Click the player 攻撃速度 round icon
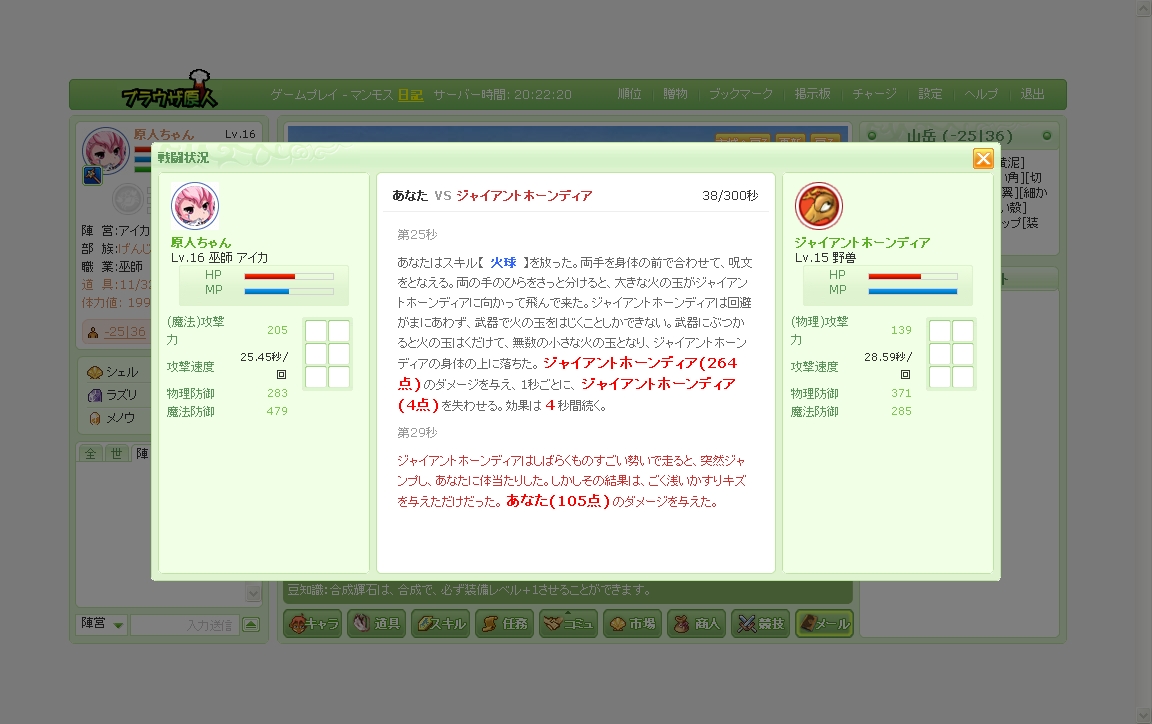 281,374
